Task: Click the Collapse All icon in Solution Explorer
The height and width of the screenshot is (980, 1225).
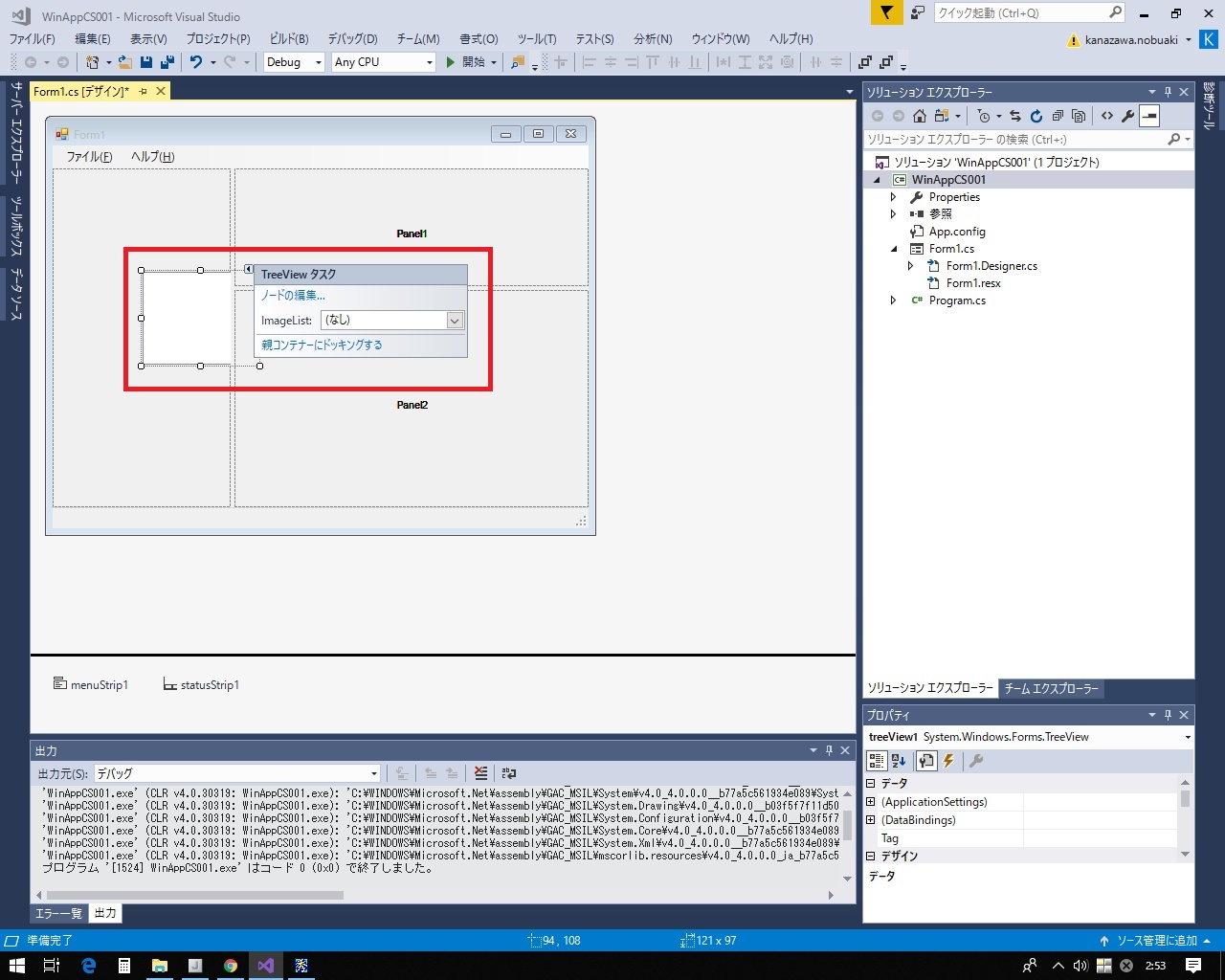Action: point(1058,116)
